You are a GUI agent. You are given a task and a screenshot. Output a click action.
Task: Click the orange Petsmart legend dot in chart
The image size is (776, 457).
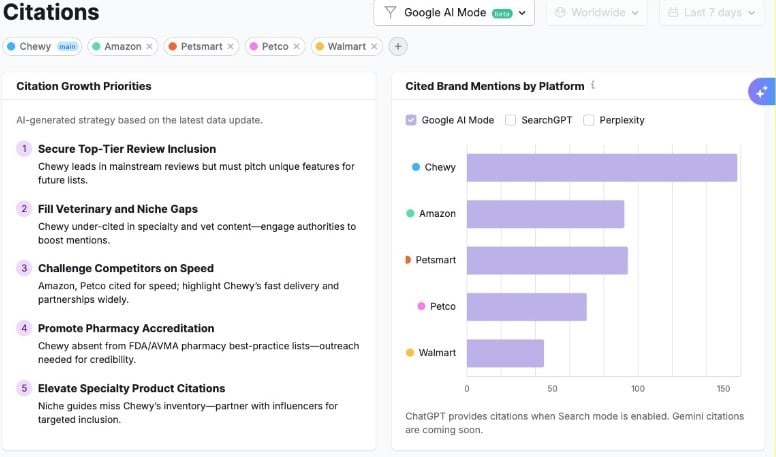(x=408, y=259)
